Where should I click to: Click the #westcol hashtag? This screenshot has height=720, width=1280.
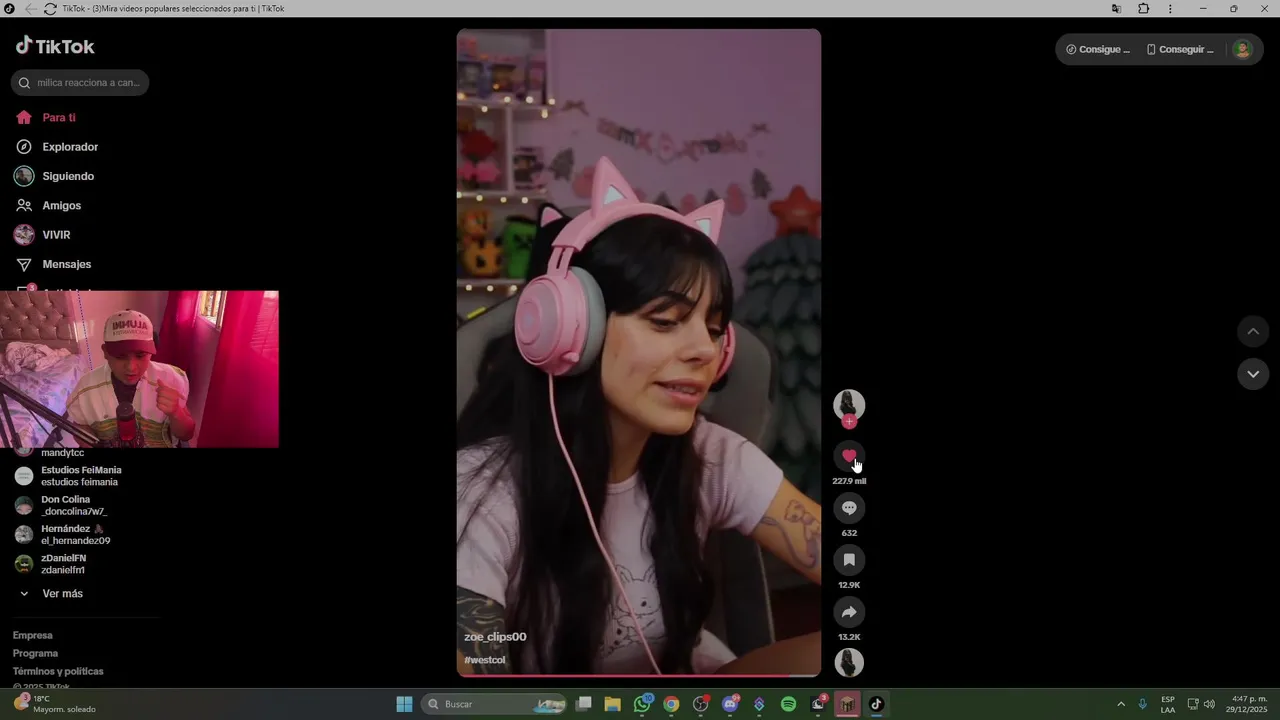485,660
